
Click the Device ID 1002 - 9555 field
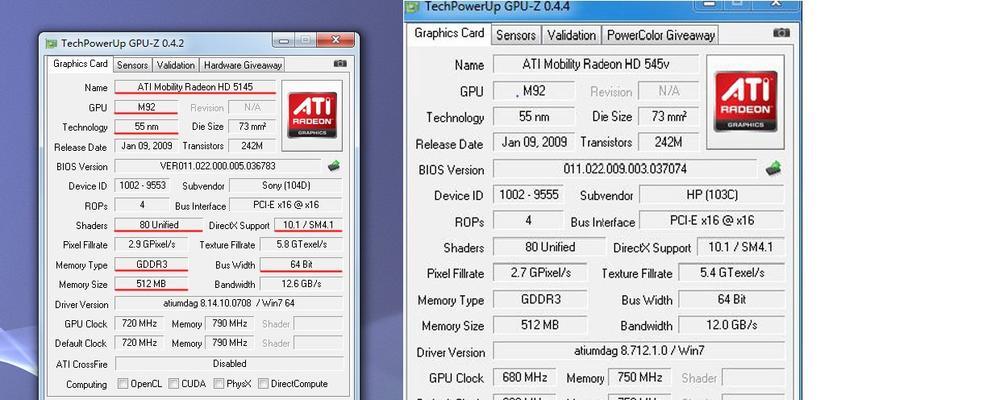pos(528,195)
